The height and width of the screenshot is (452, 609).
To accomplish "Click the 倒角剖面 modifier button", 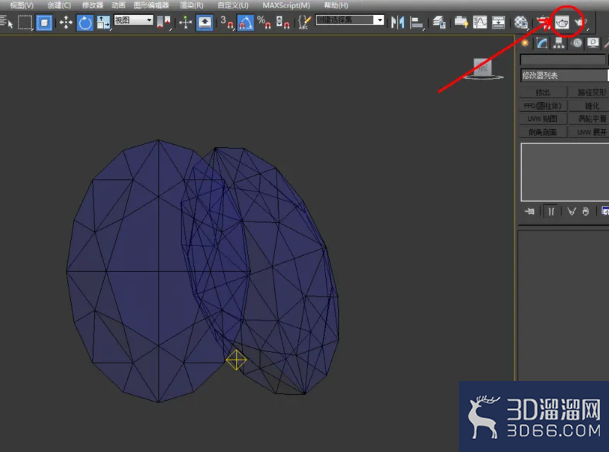I will point(543,132).
